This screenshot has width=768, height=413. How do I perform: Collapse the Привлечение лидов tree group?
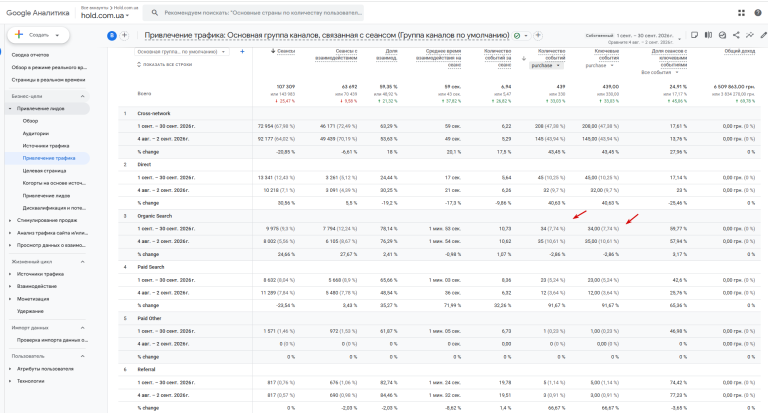pyautogui.click(x=10, y=109)
